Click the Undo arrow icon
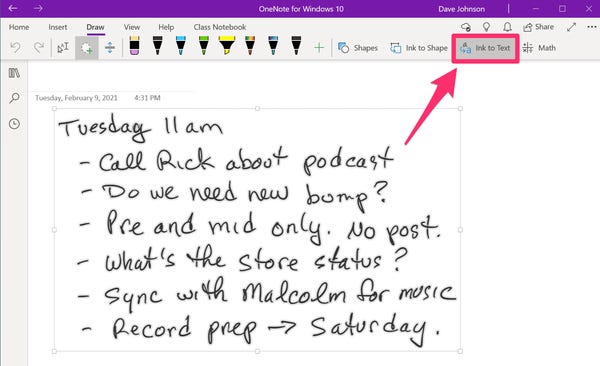The image size is (600, 366). pos(15,48)
